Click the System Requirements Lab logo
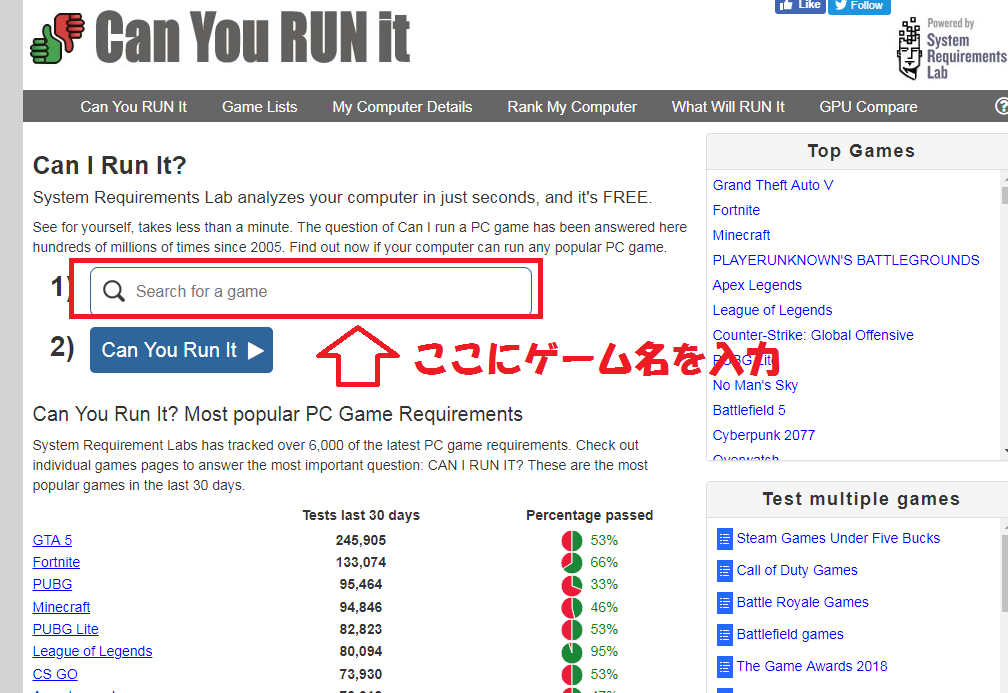Screen dimensions: 1008x693 pos(951,49)
